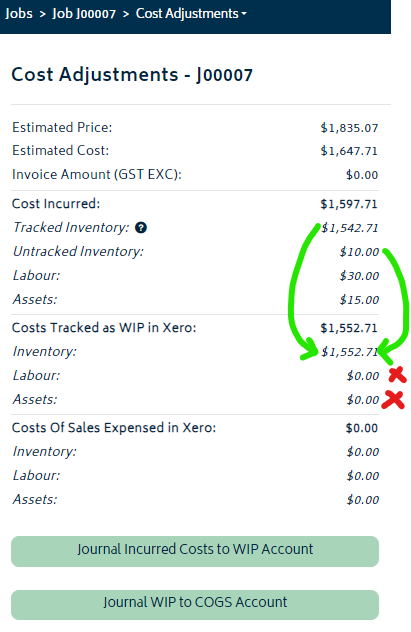Viewport: 411px width, 632px height.
Task: Click the Costs Tracked as WIP in Xero label
Action: 104,328
